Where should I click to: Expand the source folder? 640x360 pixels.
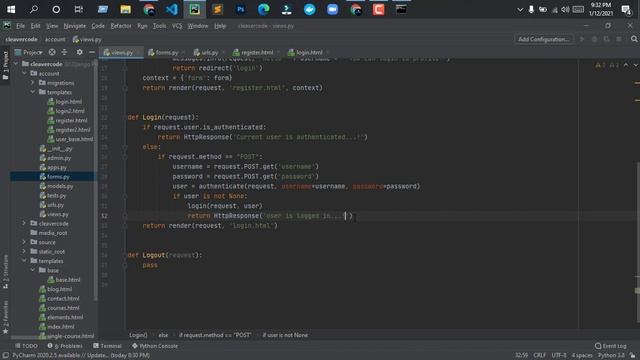pyautogui.click(x=24, y=242)
